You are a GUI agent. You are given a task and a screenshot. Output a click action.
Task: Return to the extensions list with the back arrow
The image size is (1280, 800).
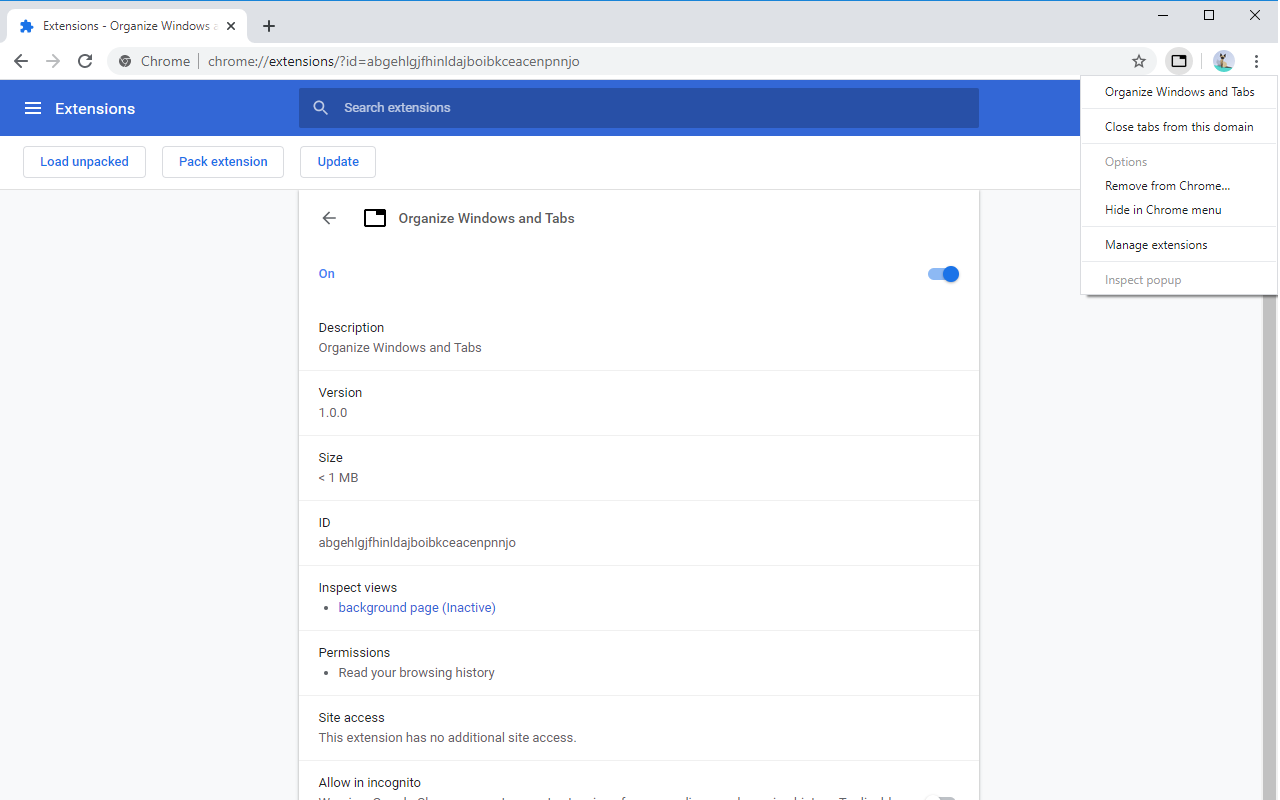click(329, 218)
